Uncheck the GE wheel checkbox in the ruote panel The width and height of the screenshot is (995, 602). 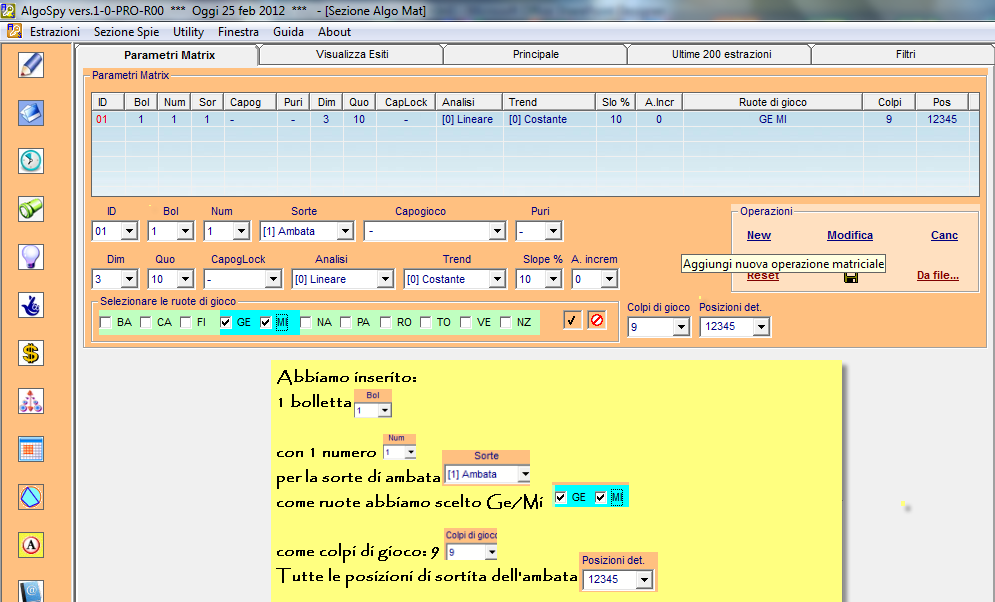point(226,322)
